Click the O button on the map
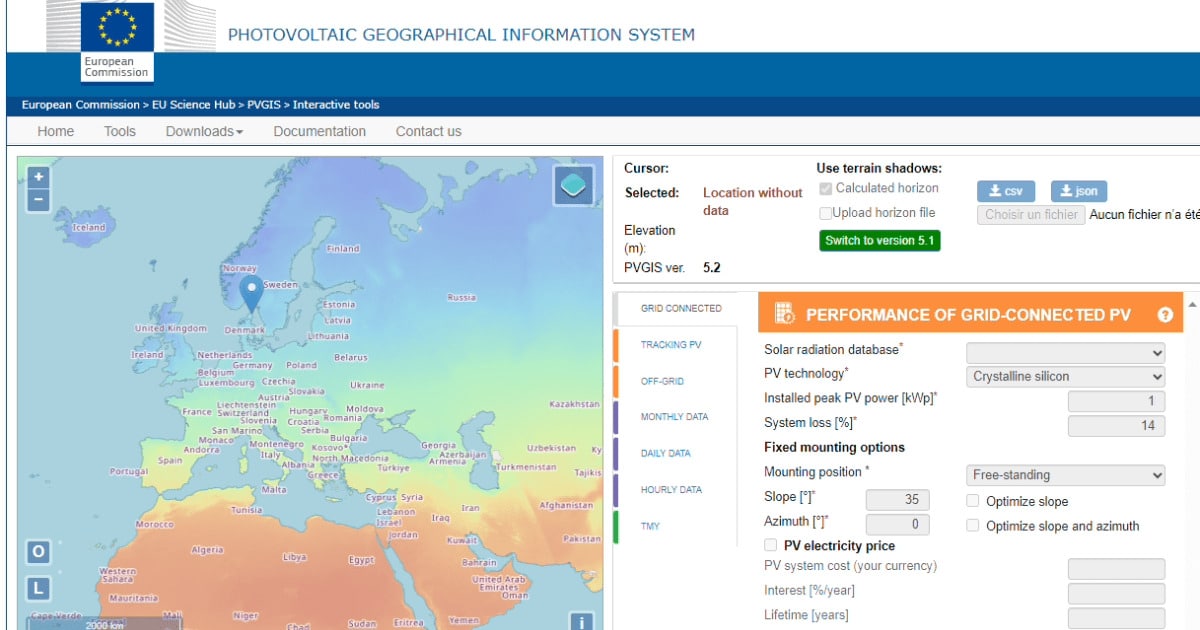The image size is (1200, 630). point(37,551)
